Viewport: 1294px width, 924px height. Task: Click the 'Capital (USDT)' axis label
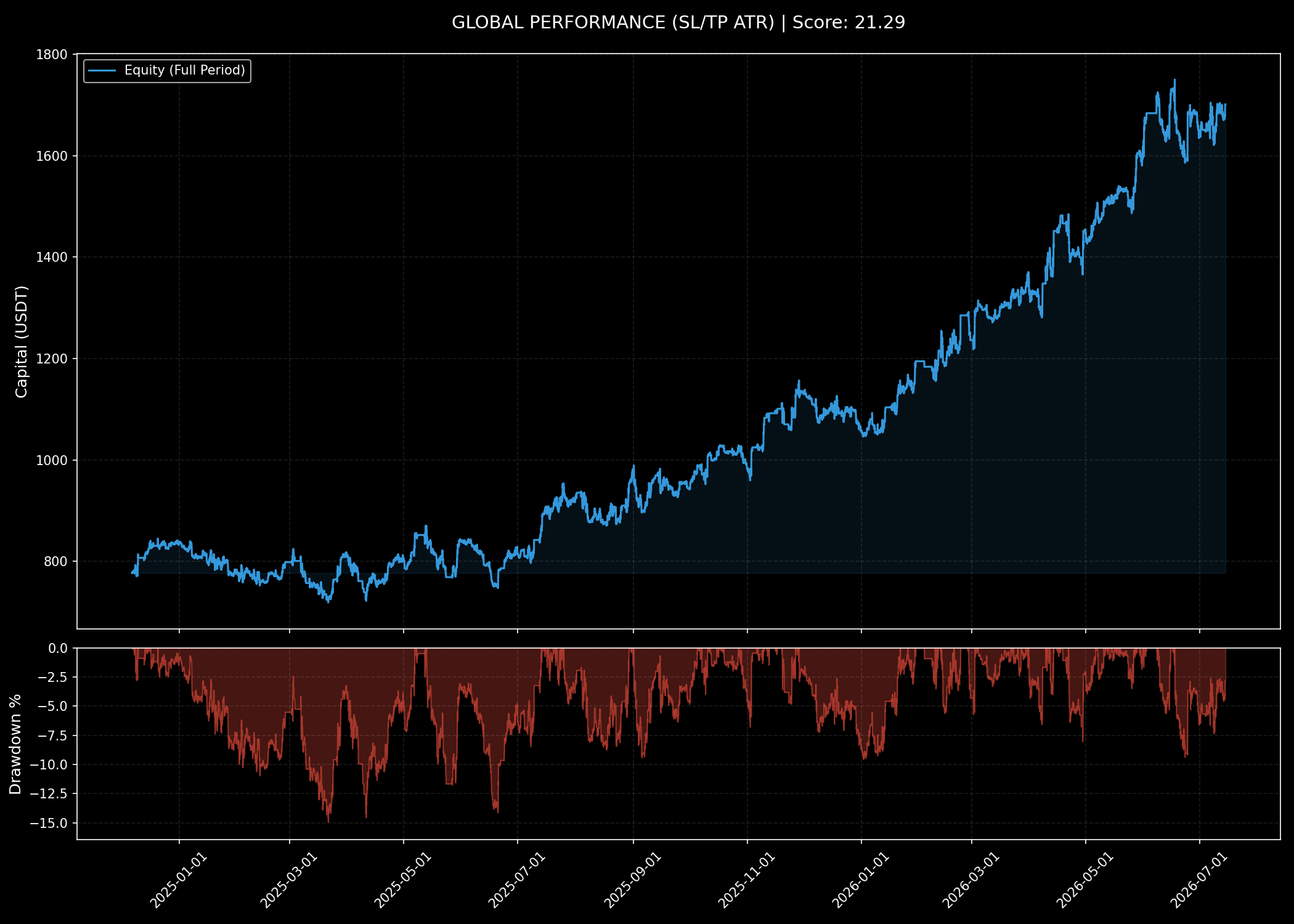pyautogui.click(x=22, y=341)
